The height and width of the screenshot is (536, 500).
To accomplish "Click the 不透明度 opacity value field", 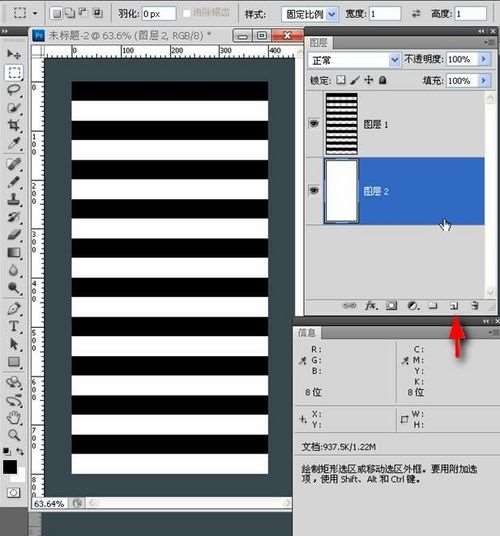I will click(462, 59).
